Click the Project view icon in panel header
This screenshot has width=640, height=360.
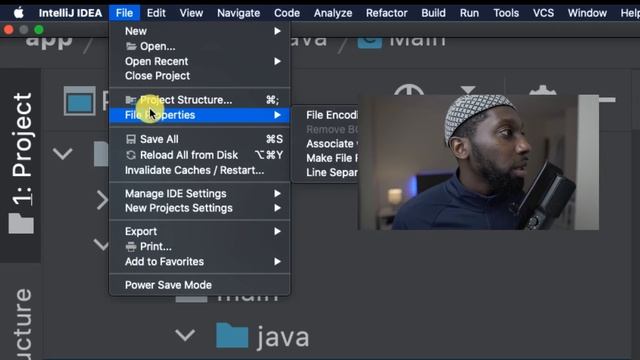click(80, 101)
